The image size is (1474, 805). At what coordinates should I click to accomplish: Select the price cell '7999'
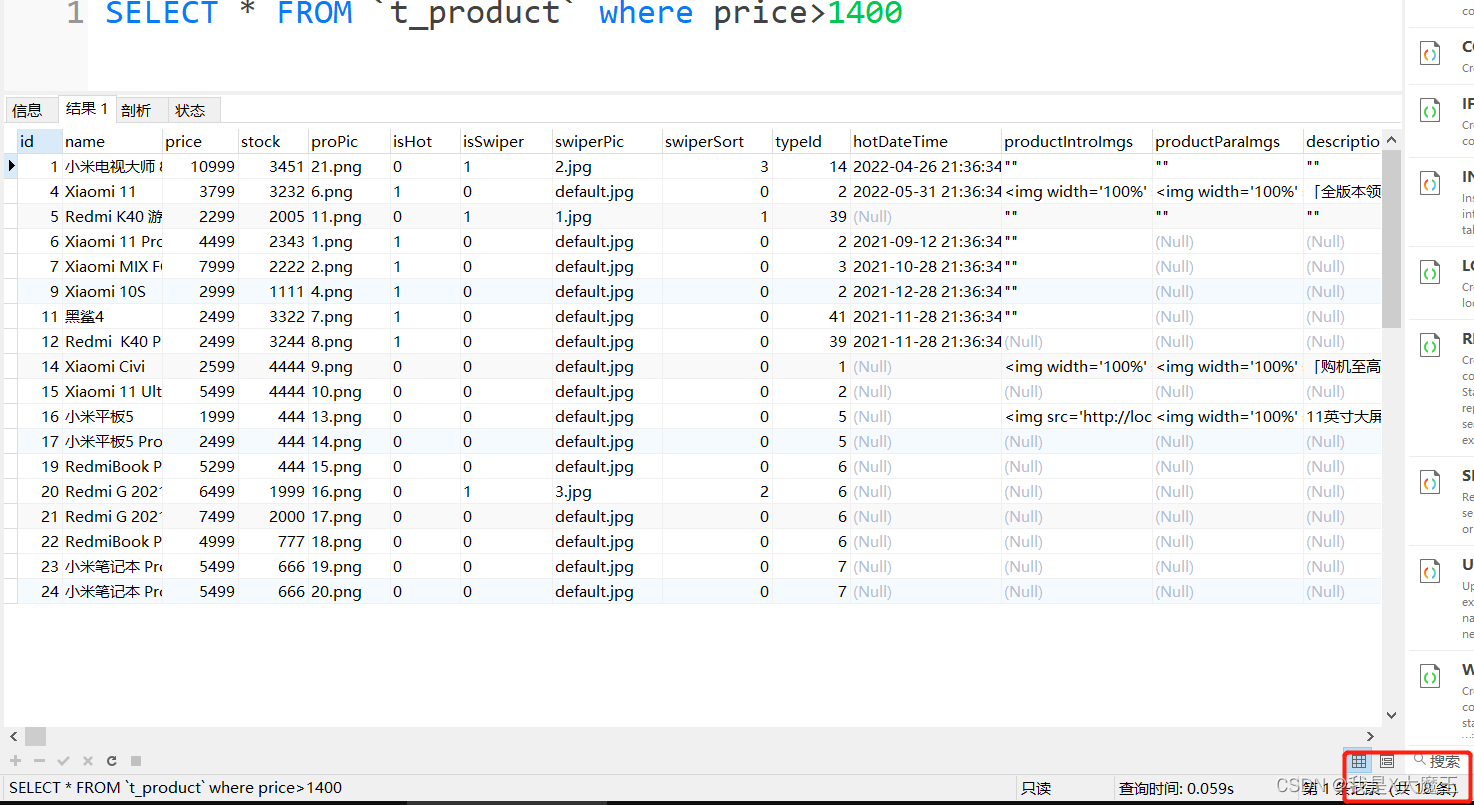point(200,266)
